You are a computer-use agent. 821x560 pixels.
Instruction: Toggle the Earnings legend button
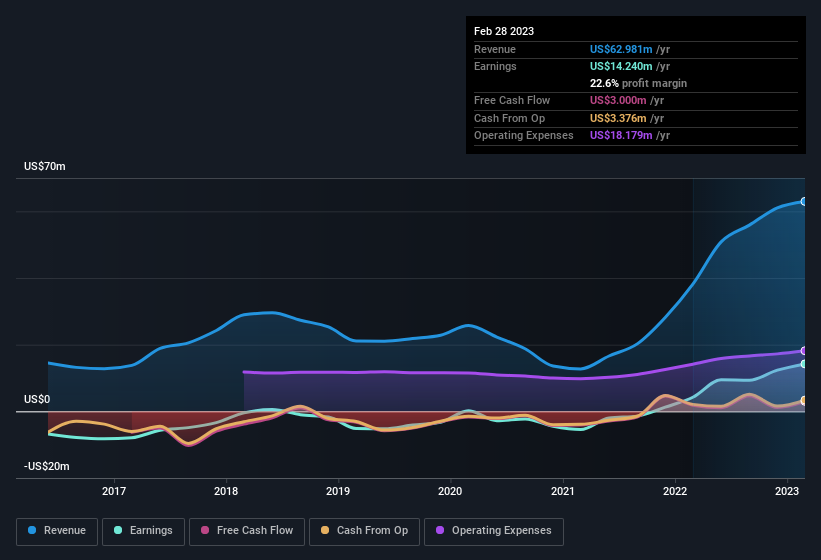coord(143,531)
